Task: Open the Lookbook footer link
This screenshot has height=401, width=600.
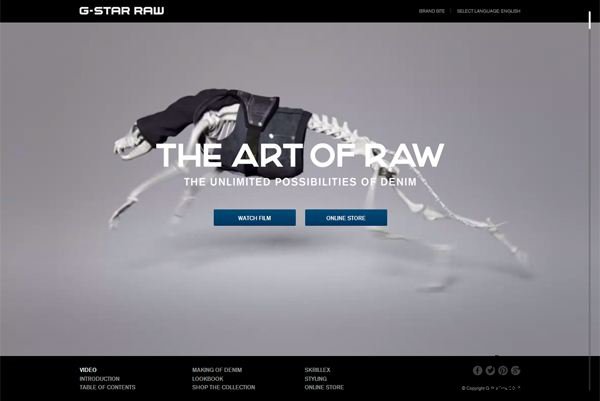Action: point(208,379)
